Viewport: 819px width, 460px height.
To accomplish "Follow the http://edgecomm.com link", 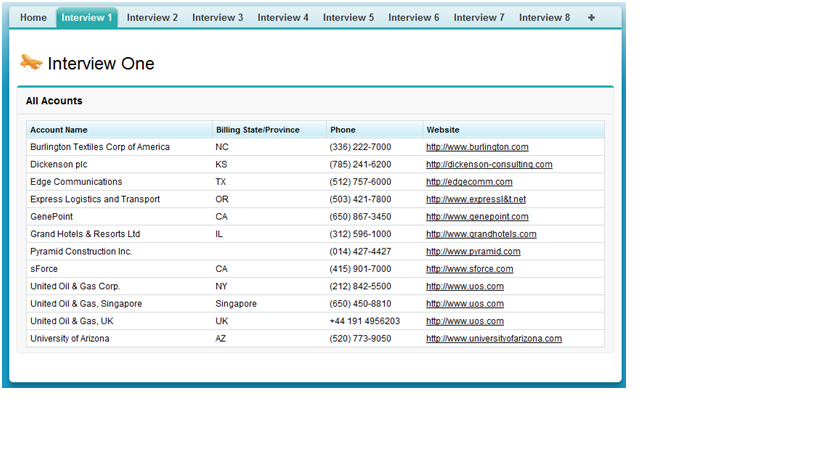I will pyautogui.click(x=469, y=182).
